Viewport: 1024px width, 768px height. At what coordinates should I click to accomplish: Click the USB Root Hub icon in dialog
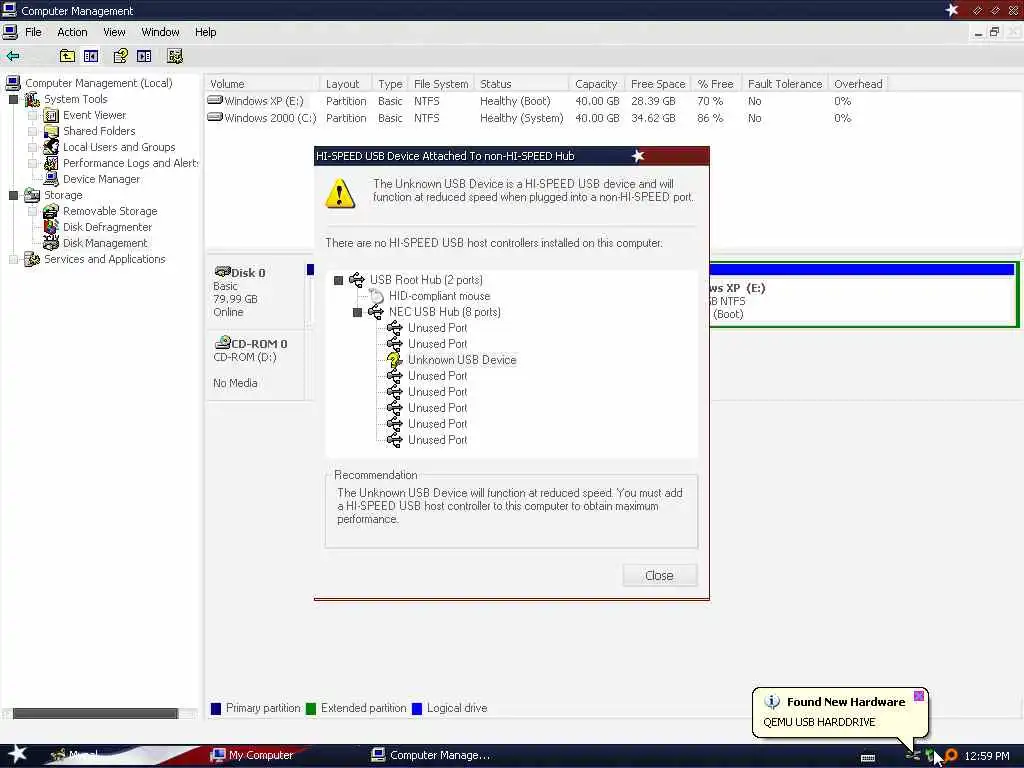(357, 280)
